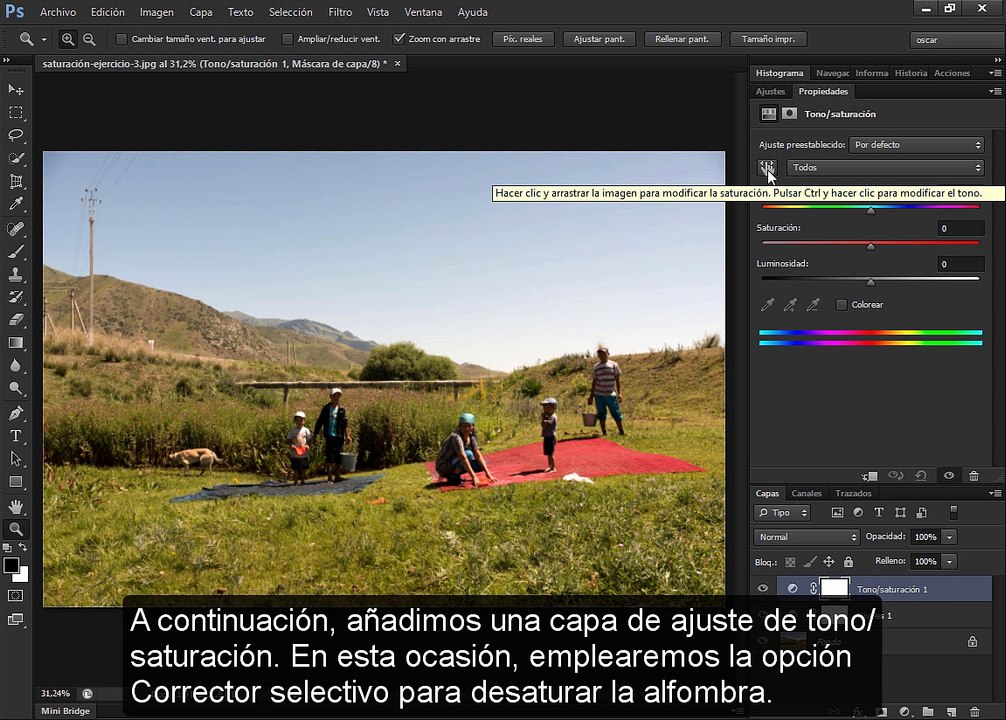Viewport: 1006px width, 720px height.
Task: Switch to the Ajustes tab
Action: pyautogui.click(x=770, y=92)
